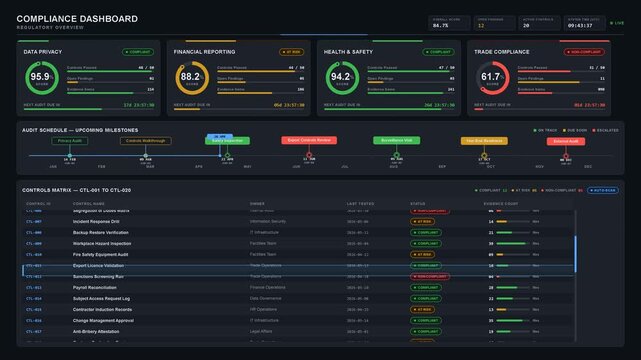
Task: Sort by the Control ID column header
Action: click(x=38, y=203)
